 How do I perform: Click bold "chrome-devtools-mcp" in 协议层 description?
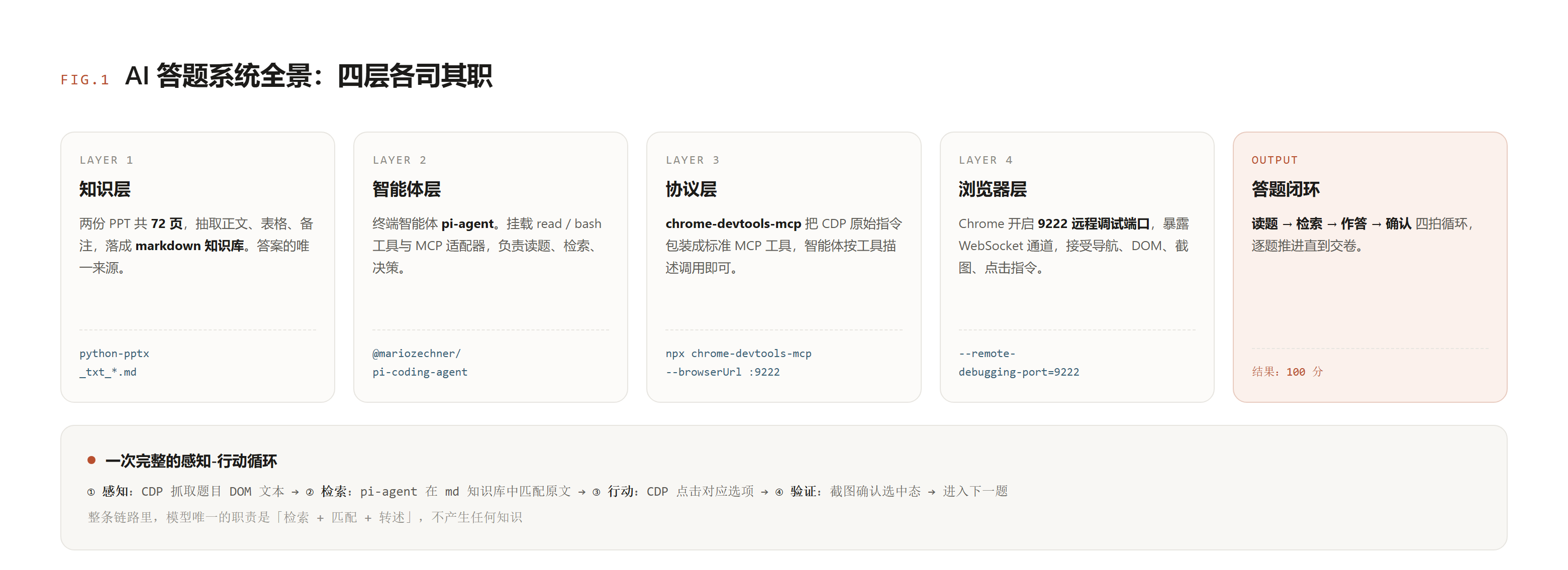tap(733, 224)
